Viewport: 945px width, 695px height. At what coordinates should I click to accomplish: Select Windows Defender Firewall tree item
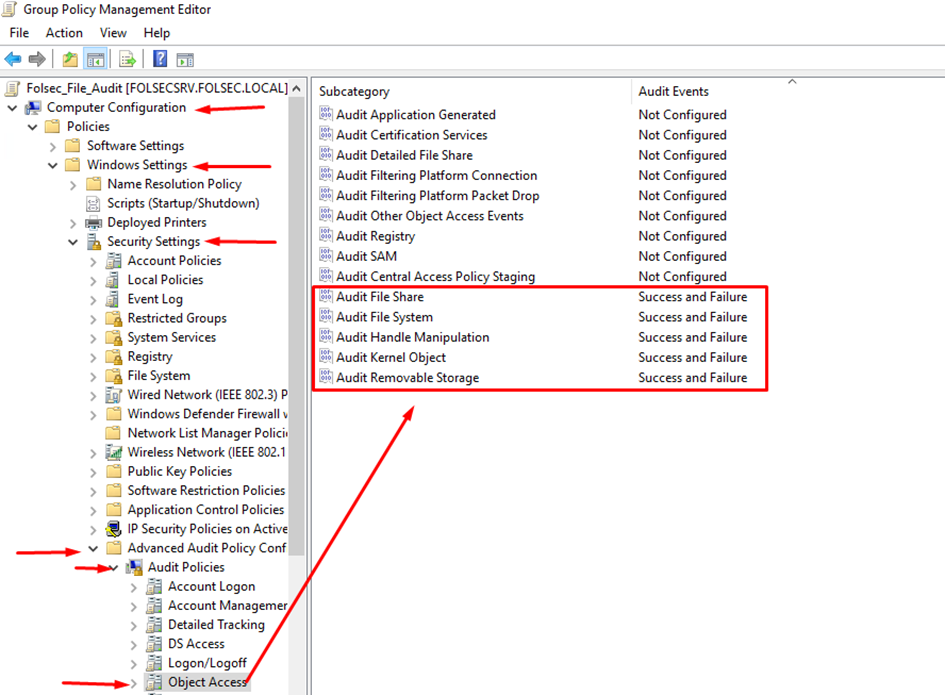pos(207,414)
